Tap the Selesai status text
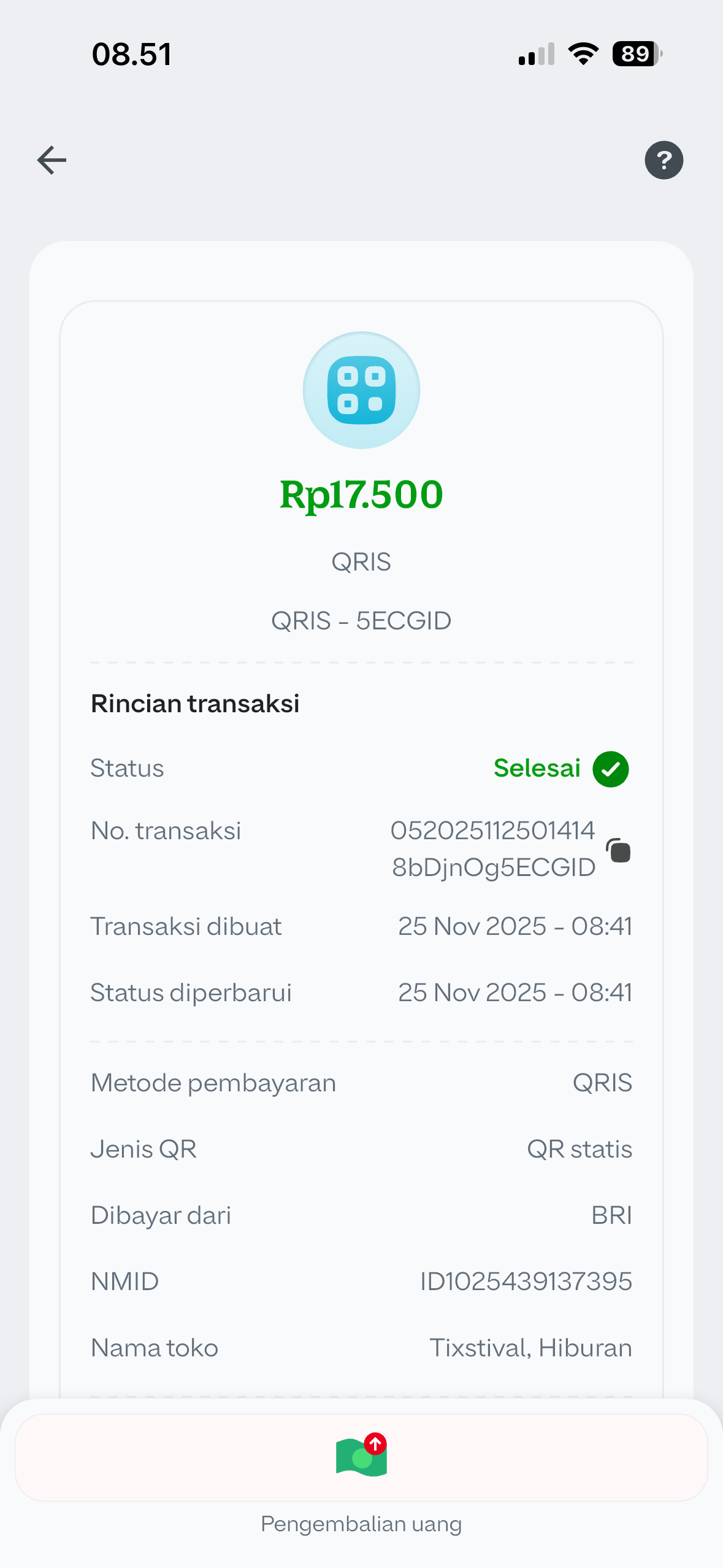723x1568 pixels. tap(537, 768)
